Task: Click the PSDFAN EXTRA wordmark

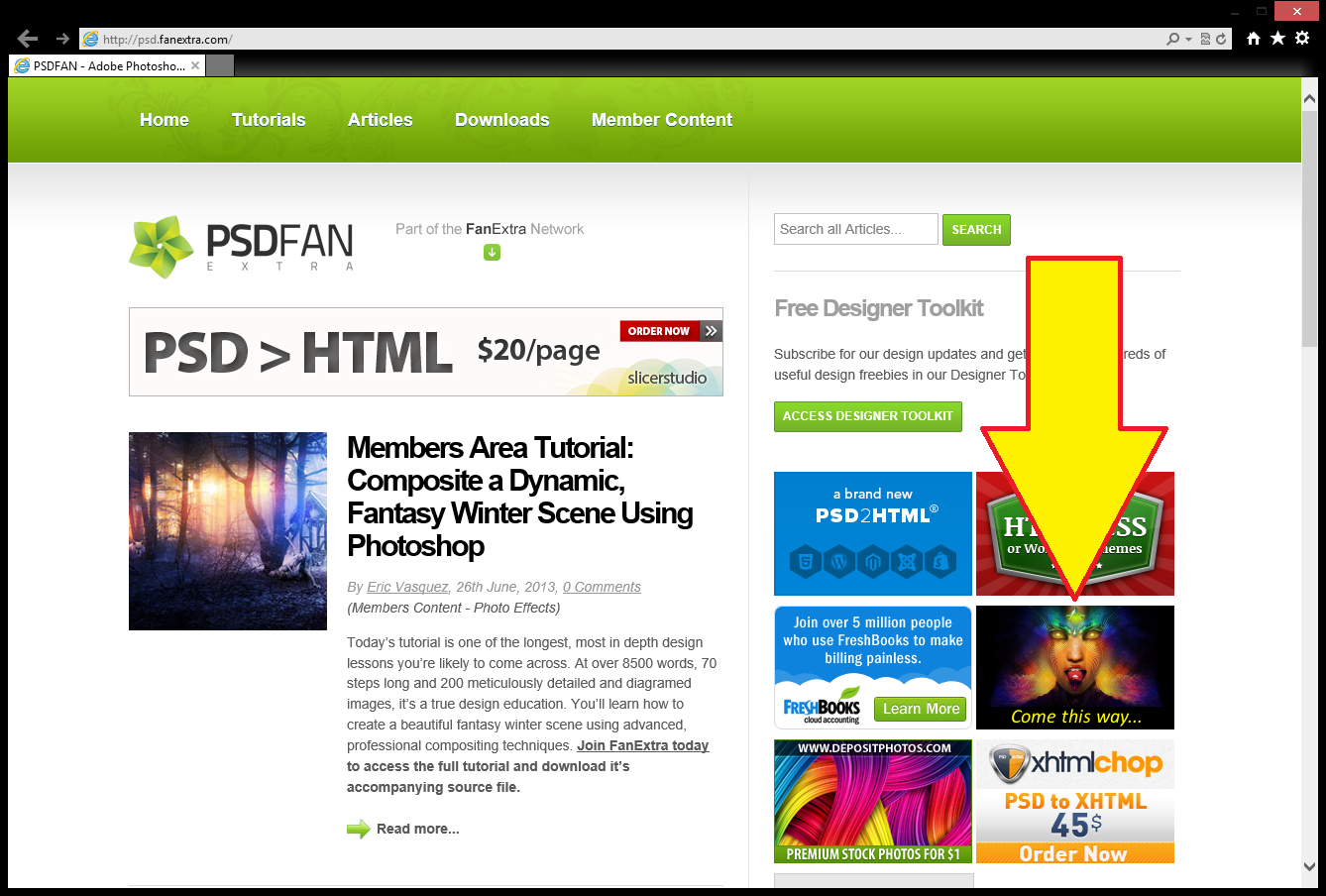Action: pos(279,247)
